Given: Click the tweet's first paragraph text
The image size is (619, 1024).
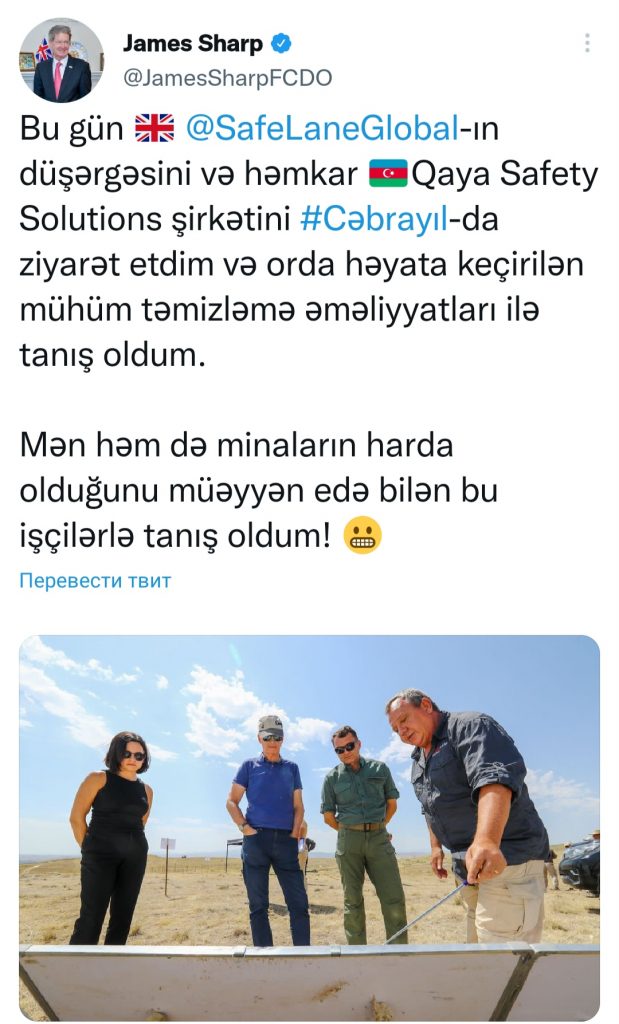Looking at the screenshot, I should click(308, 242).
